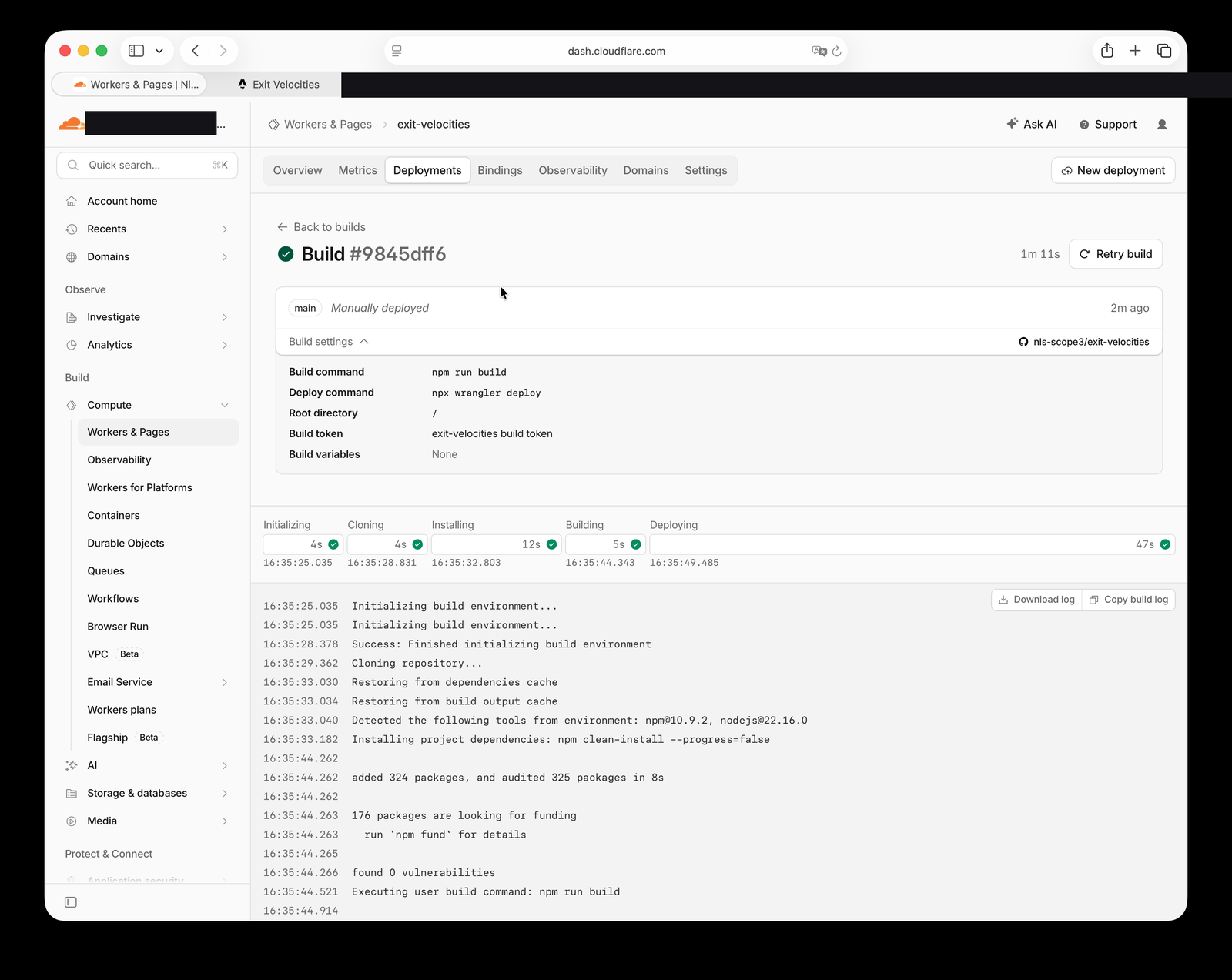Switch to Domains tab in worker tab bar

pyautogui.click(x=646, y=170)
